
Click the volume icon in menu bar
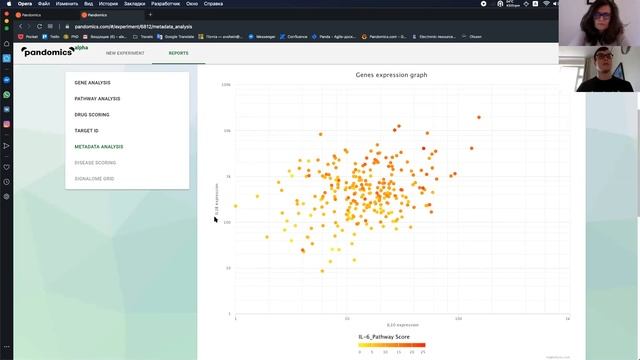tap(556, 4)
